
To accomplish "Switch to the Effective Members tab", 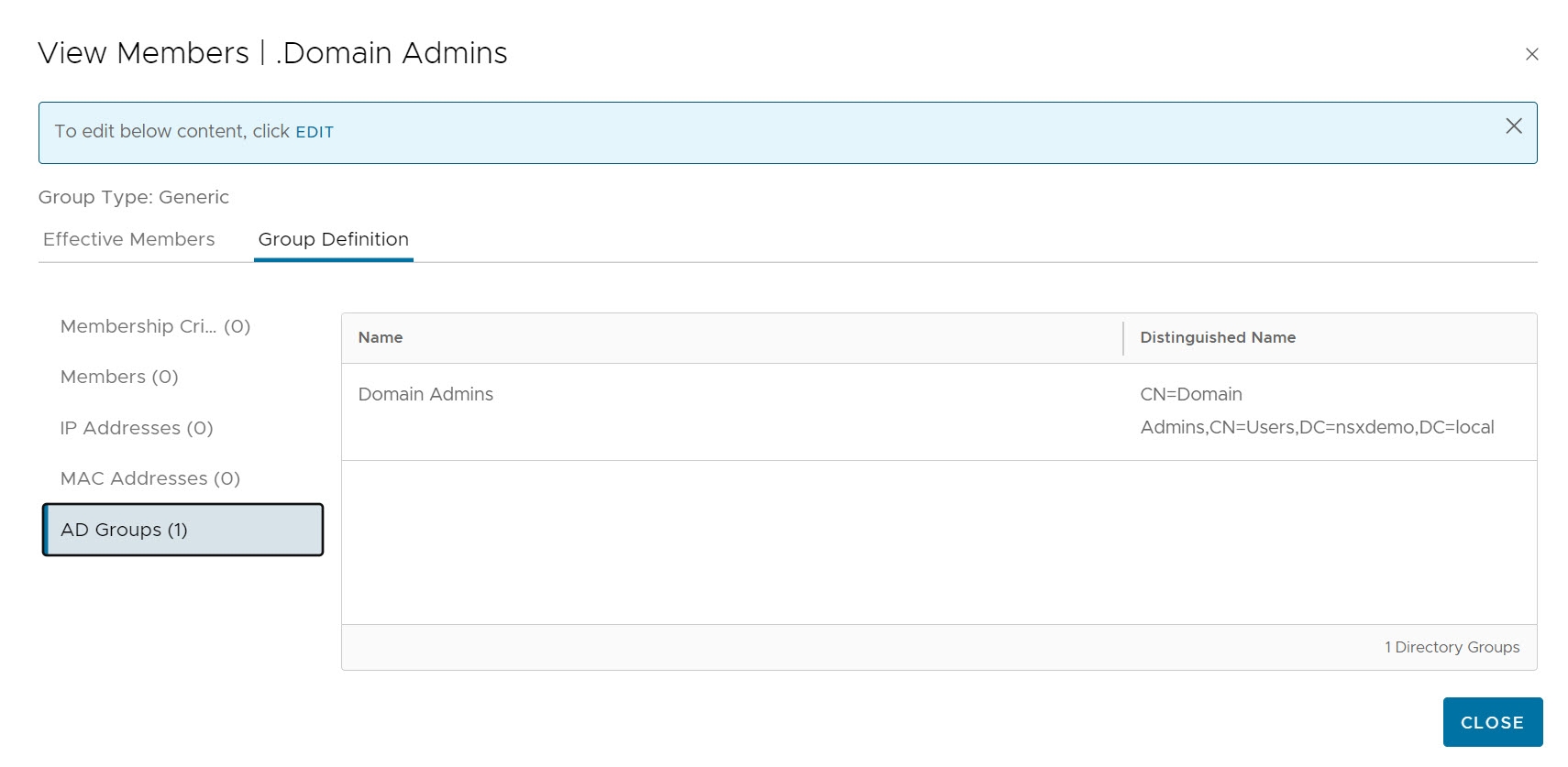I will 129,239.
